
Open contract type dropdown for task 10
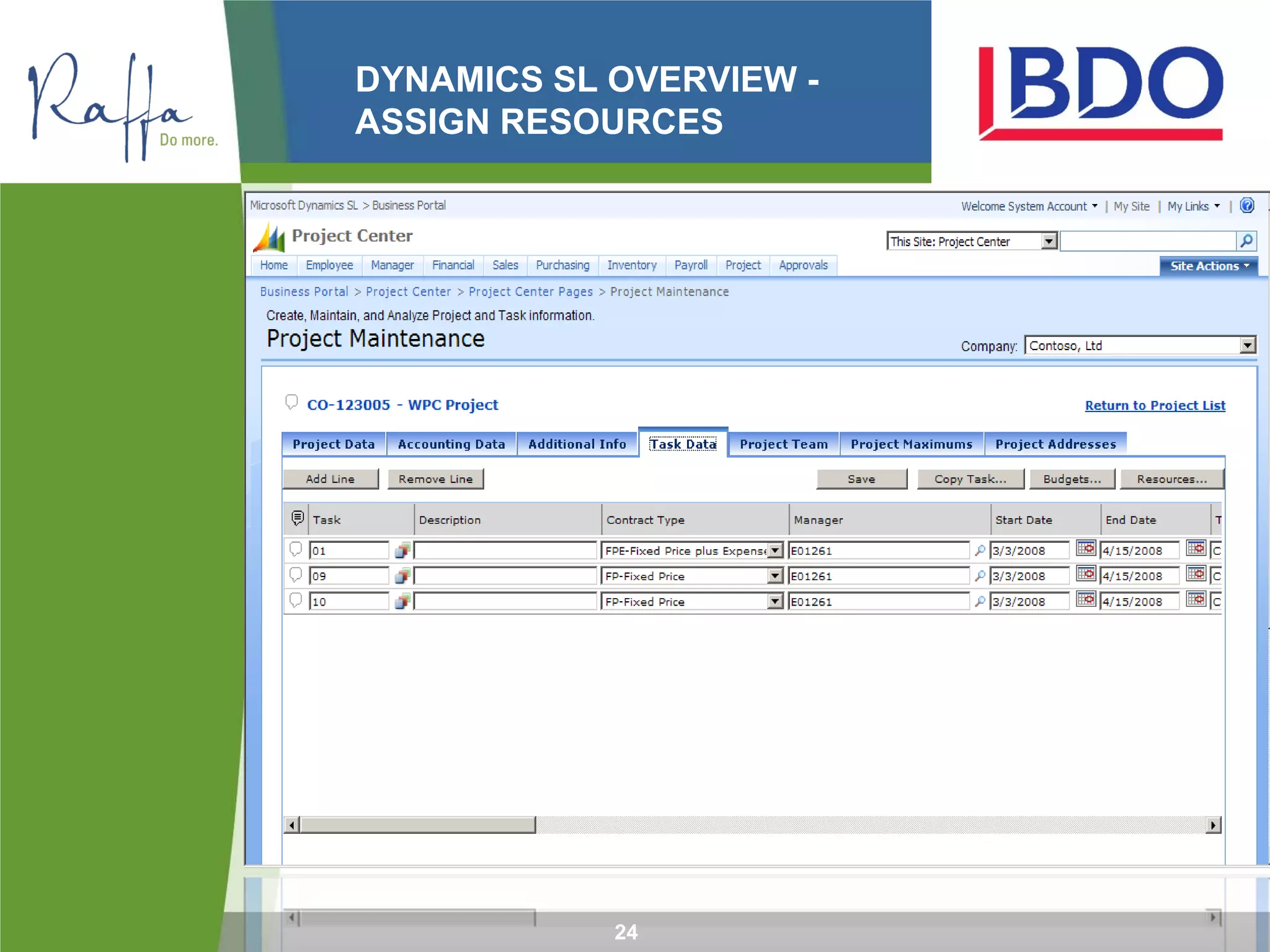click(775, 601)
